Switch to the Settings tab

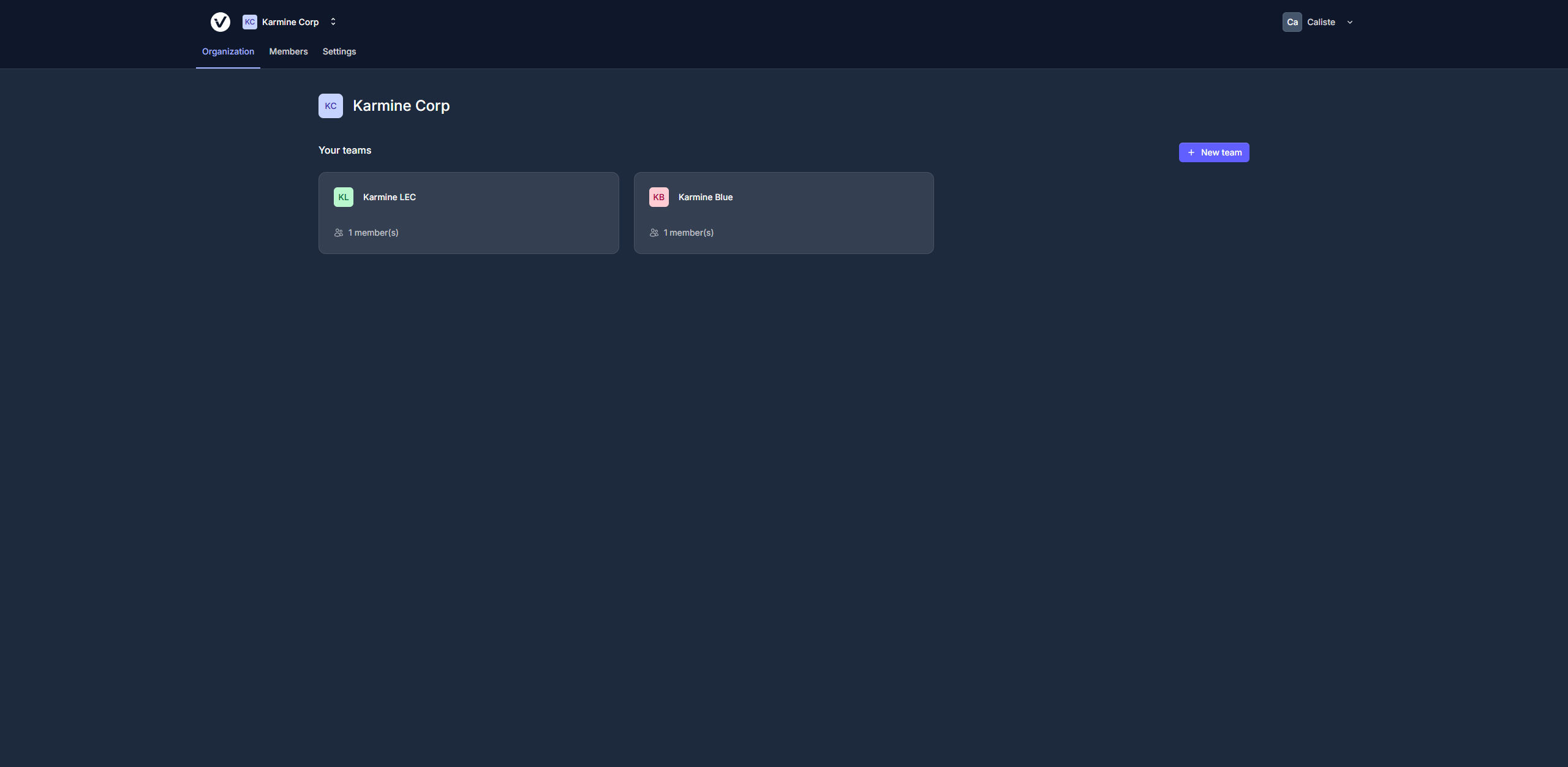[x=339, y=51]
